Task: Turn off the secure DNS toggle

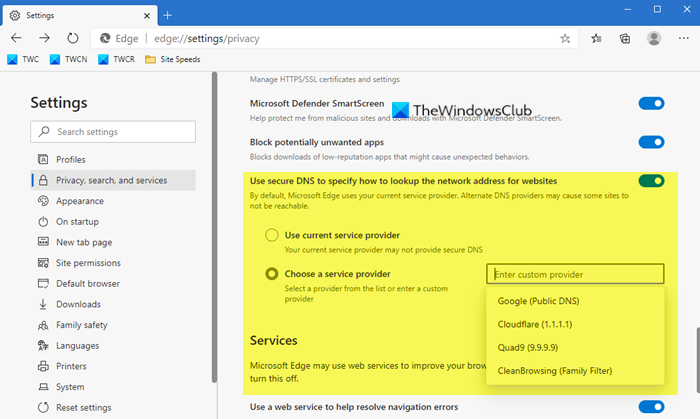Action: [x=651, y=181]
